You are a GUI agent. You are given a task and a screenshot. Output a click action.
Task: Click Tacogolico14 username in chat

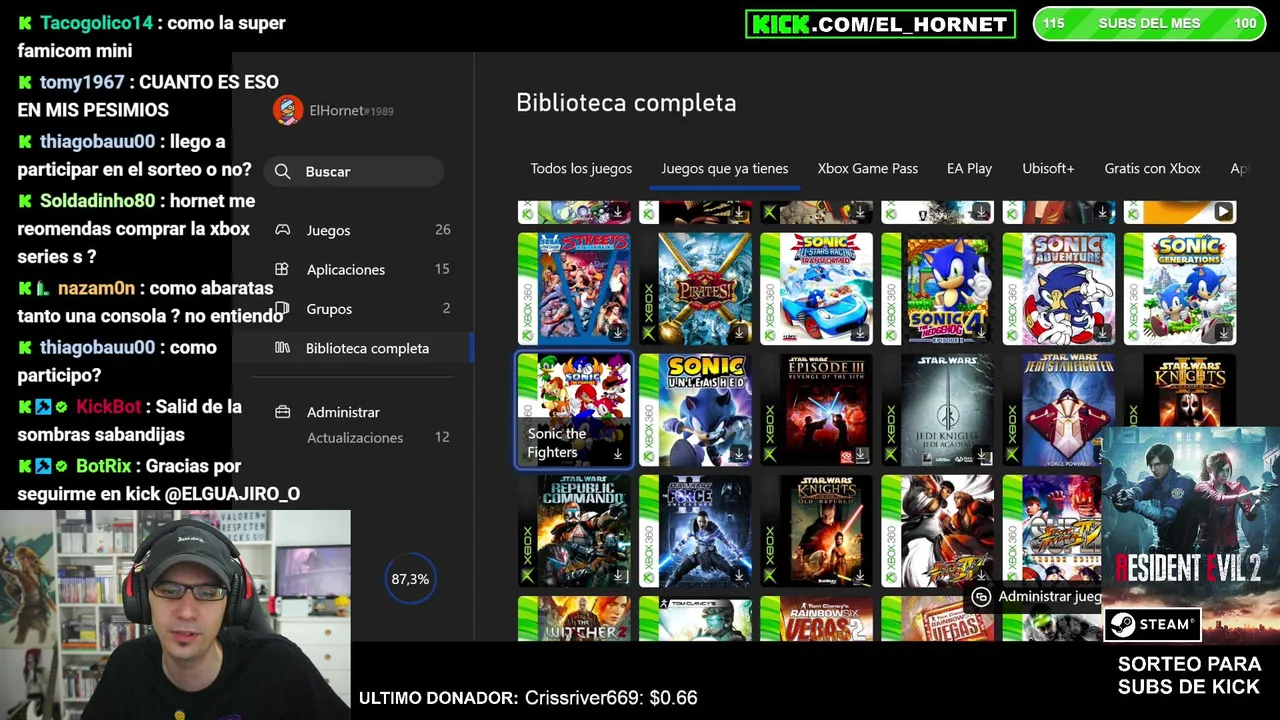pyautogui.click(x=96, y=23)
